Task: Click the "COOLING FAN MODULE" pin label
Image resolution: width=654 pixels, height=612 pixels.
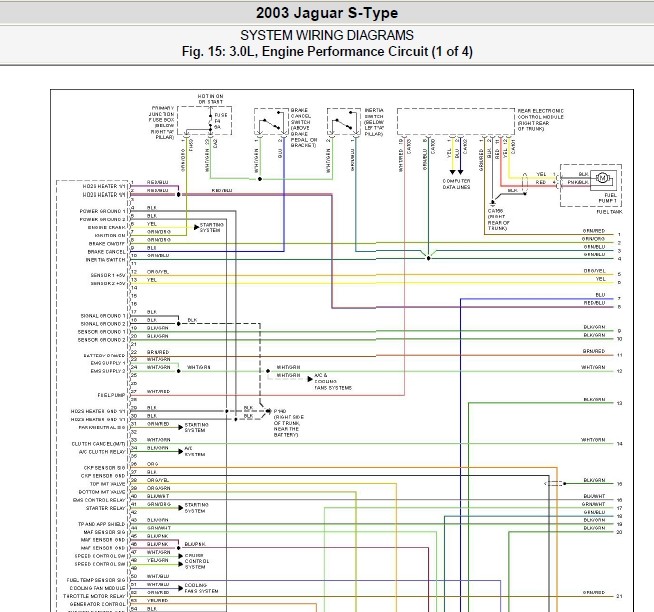Action: tap(97, 588)
